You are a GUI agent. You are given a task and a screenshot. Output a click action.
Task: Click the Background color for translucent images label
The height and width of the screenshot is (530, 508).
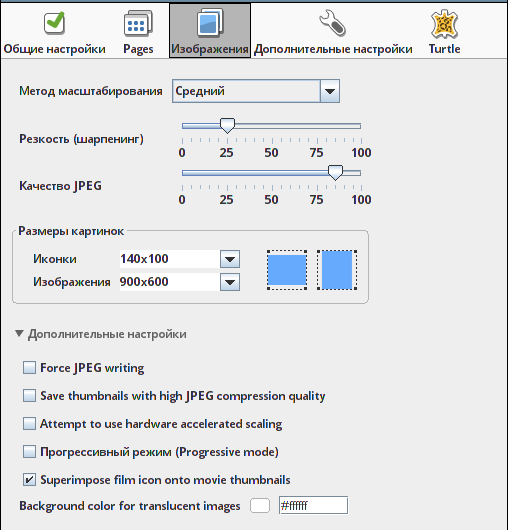(130, 506)
